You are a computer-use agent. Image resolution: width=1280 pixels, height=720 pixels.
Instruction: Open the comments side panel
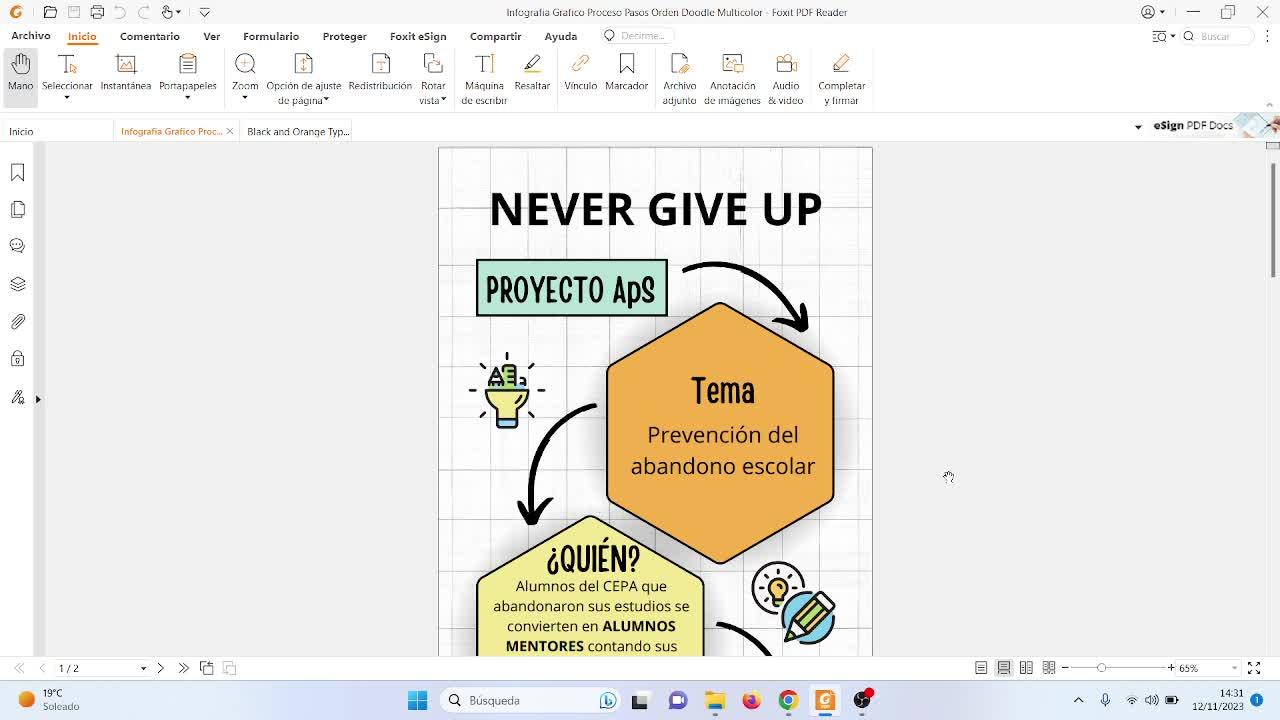[17, 246]
